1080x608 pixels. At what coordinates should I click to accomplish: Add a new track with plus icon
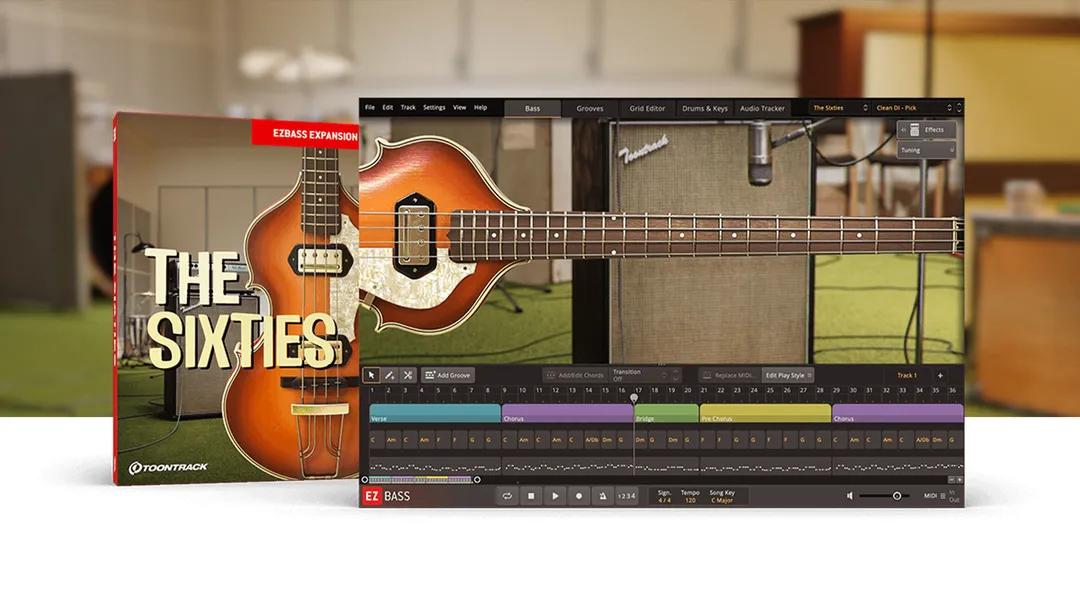(940, 375)
